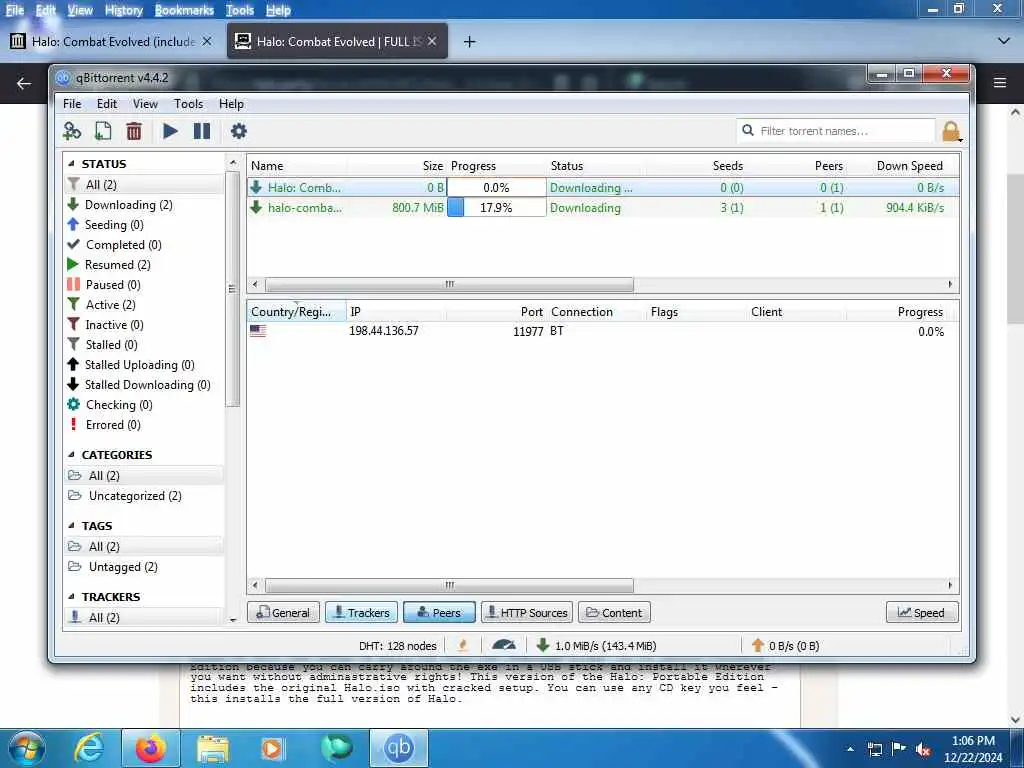Select the Errored (0) filter
This screenshot has height=768, width=1024.
pos(144,425)
